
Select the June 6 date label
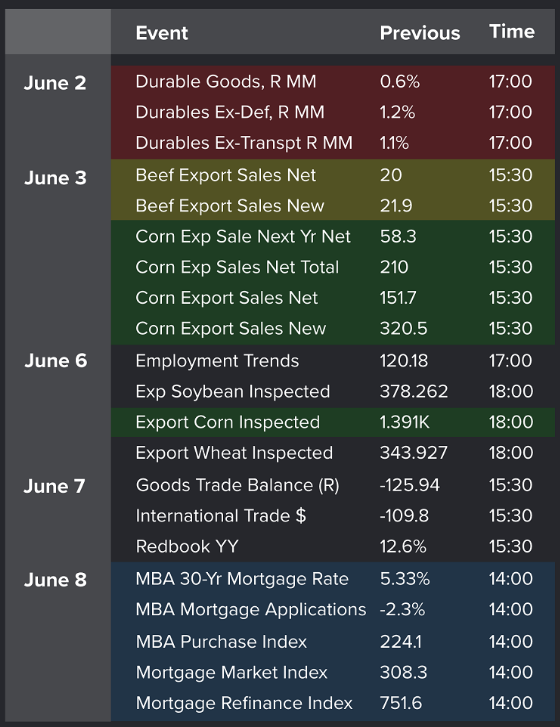pyautogui.click(x=56, y=361)
